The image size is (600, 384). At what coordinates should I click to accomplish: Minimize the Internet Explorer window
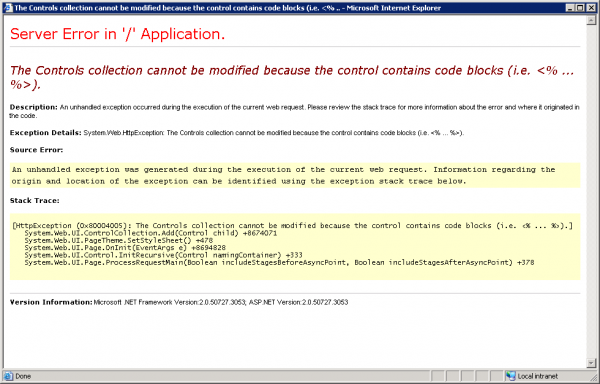click(570, 8)
